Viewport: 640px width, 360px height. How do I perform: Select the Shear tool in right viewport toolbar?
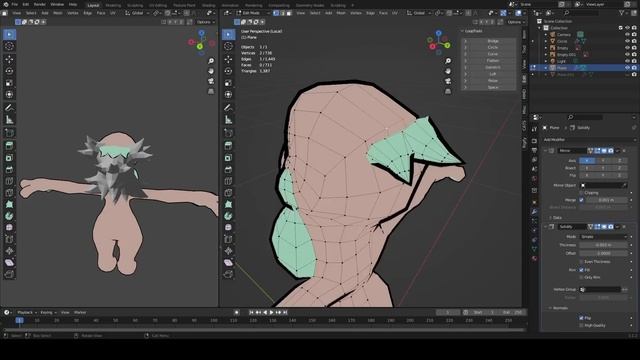pyautogui.click(x=228, y=262)
